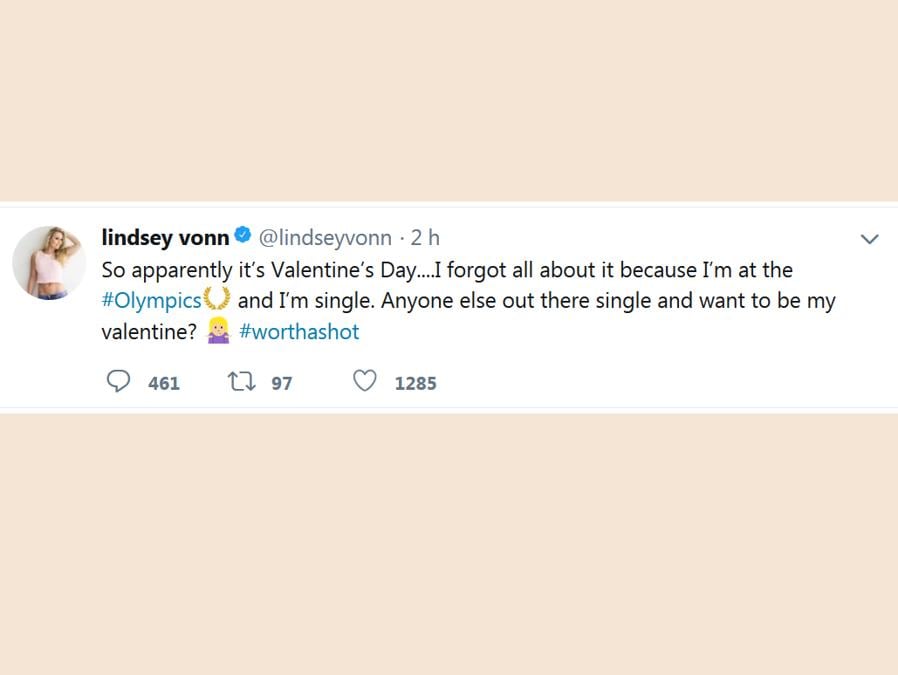
Task: Open the tweet options chevron menu
Action: click(x=869, y=239)
